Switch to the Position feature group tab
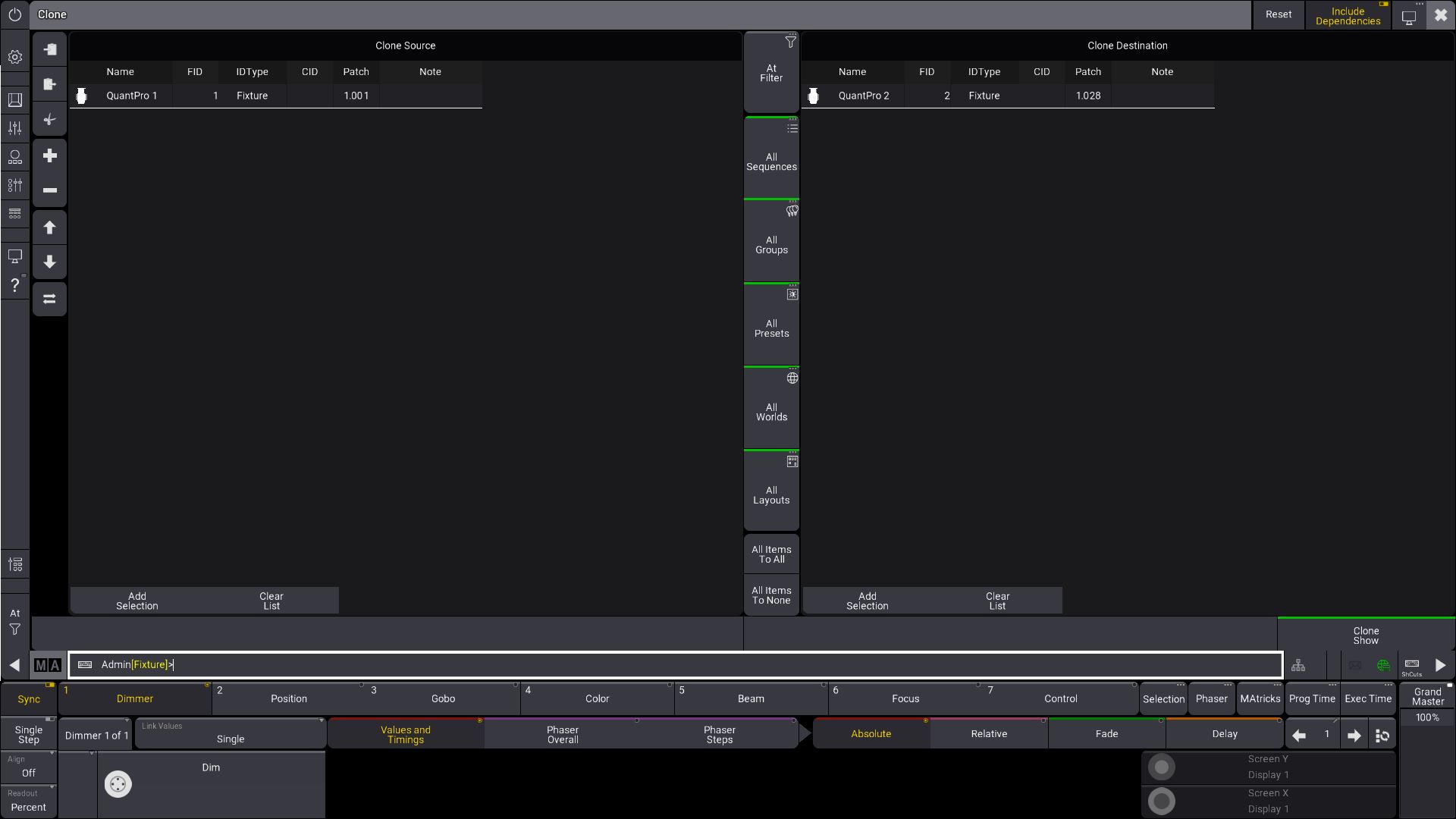This screenshot has width=1456, height=819. pyautogui.click(x=289, y=698)
